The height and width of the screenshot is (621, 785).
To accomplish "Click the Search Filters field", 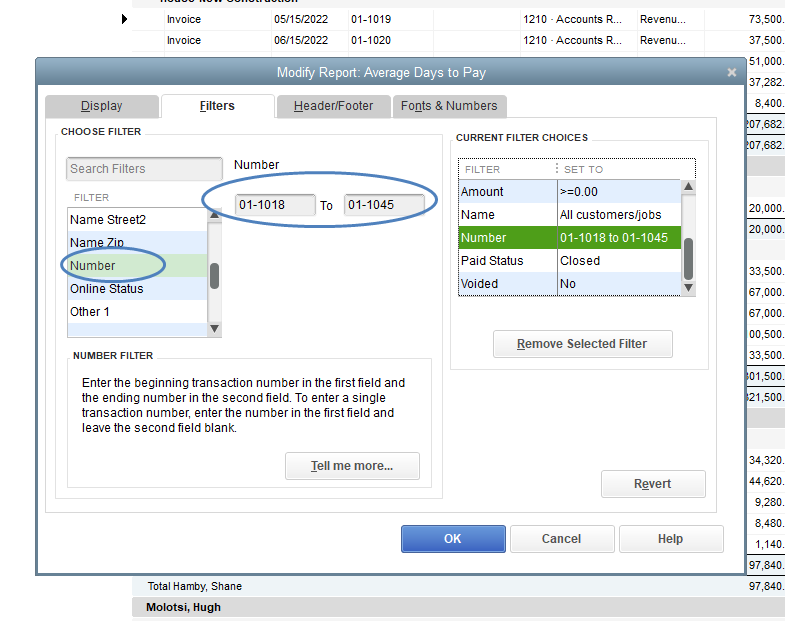I will (144, 169).
